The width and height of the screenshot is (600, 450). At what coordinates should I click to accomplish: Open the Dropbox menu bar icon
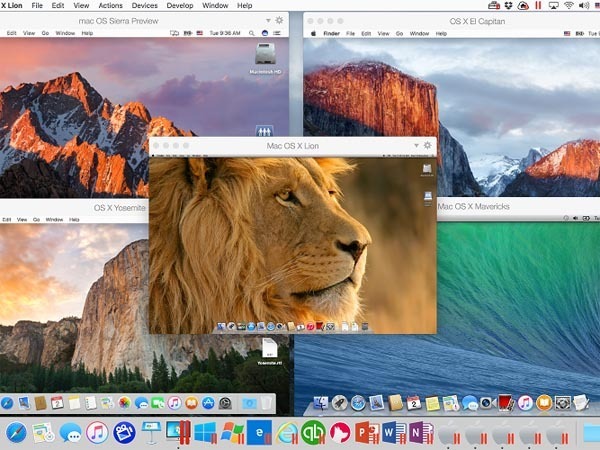[508, 5]
